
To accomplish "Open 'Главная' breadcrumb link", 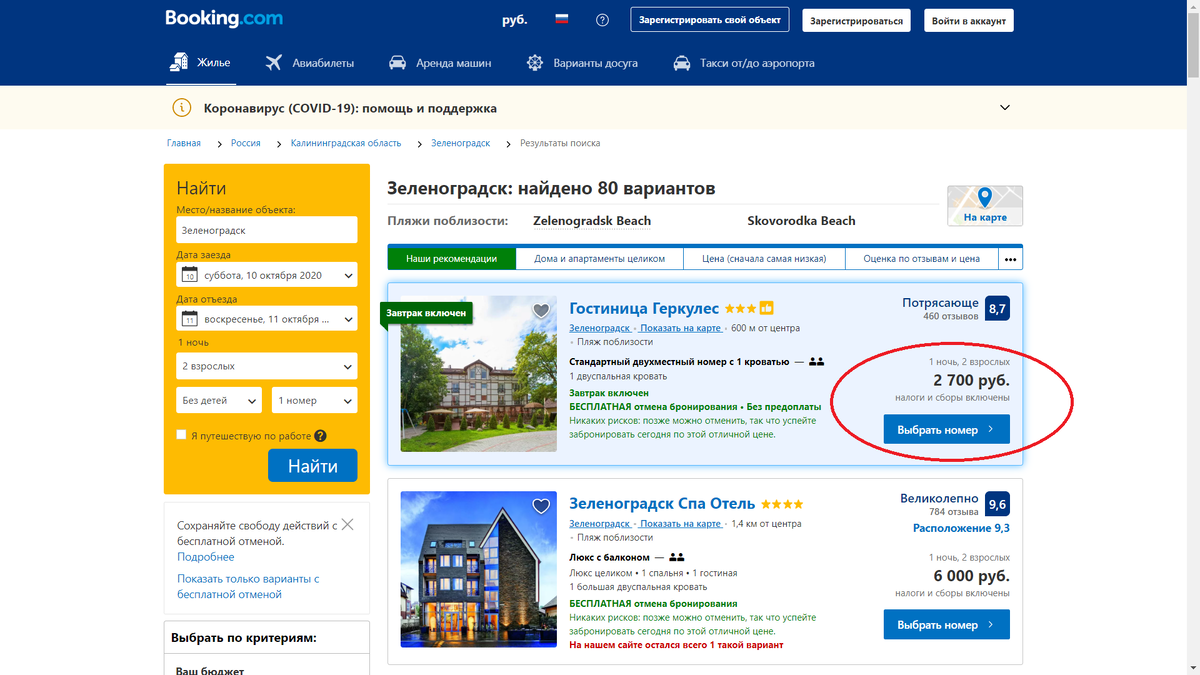I will [184, 143].
